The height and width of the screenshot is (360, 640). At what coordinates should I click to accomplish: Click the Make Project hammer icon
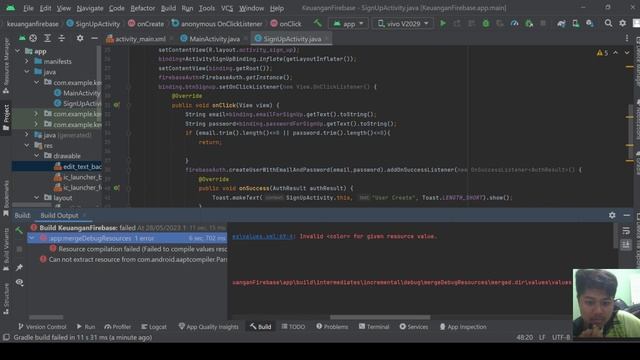click(318, 23)
